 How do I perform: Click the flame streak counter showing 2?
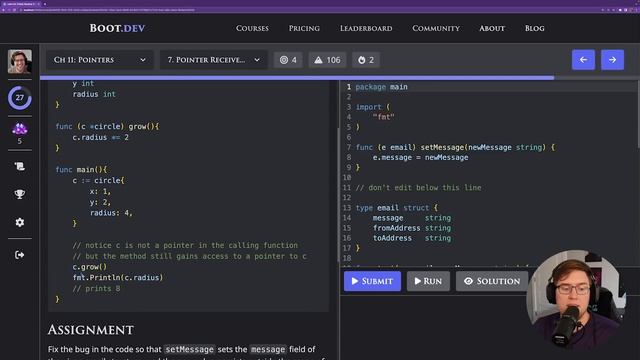366,60
